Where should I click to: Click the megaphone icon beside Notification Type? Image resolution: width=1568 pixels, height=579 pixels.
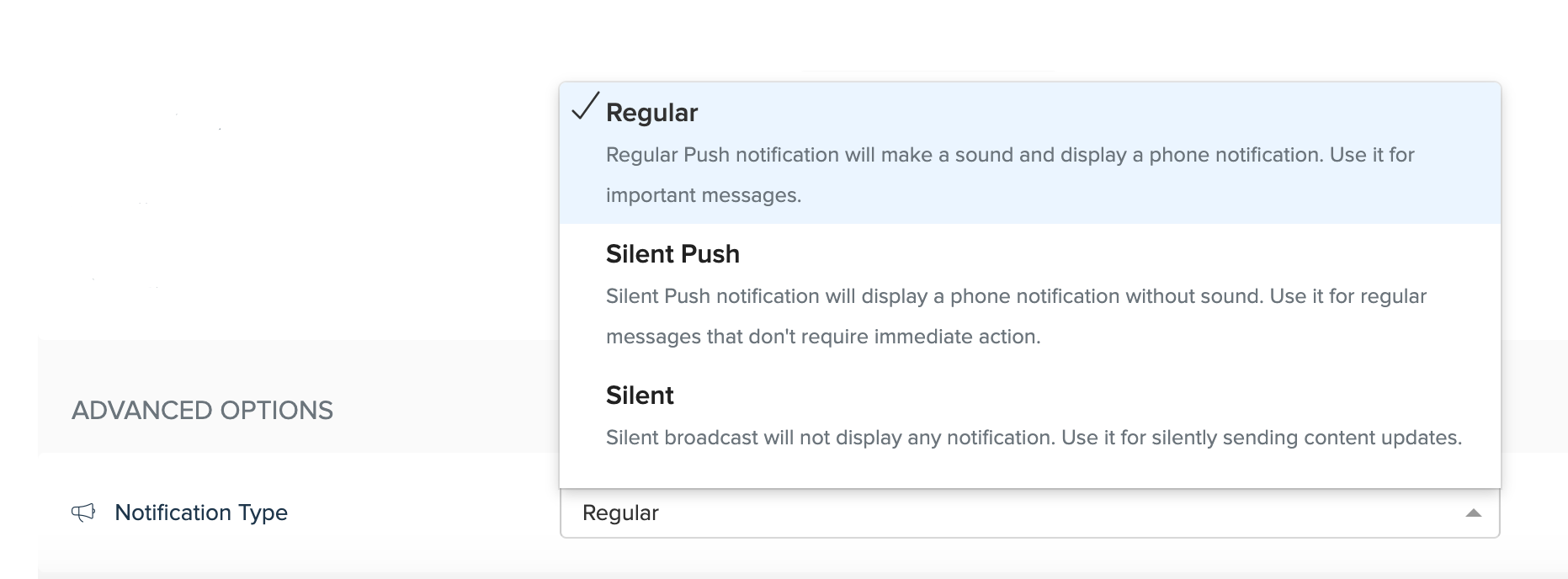tap(83, 513)
